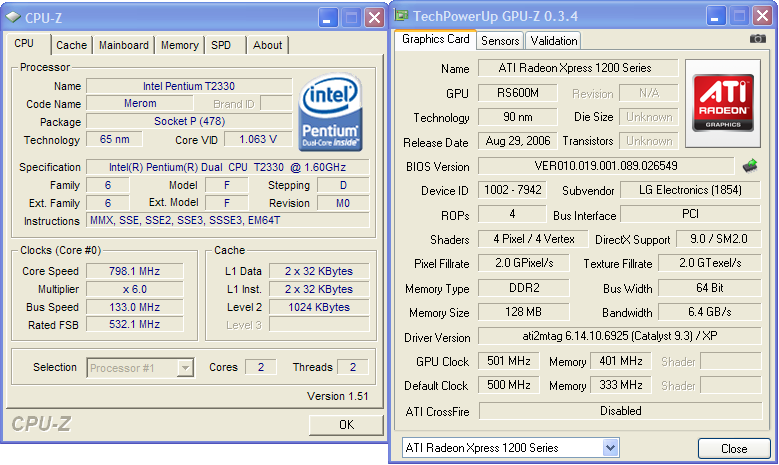Click the Texture Fillrate value 2.0 GTexel/s
Screen dimensions: 779x465
(x=710, y=263)
